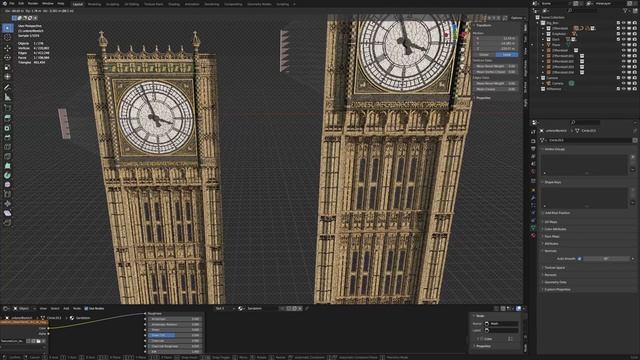Select the Inset Faces tool
This screenshot has width=640, height=360.
[7, 128]
